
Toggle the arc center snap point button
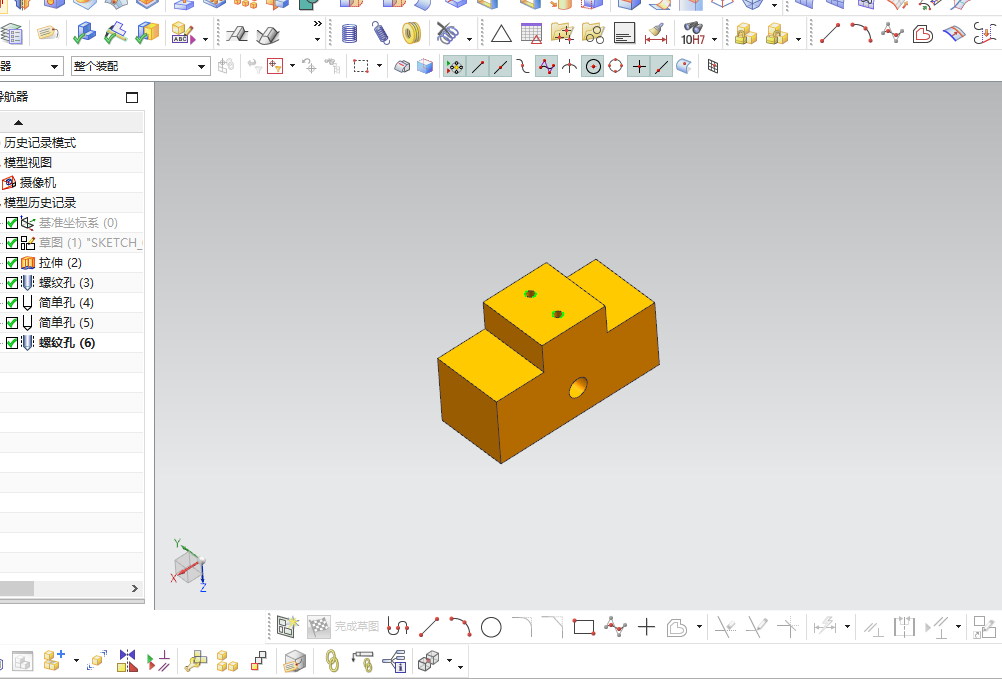[593, 66]
